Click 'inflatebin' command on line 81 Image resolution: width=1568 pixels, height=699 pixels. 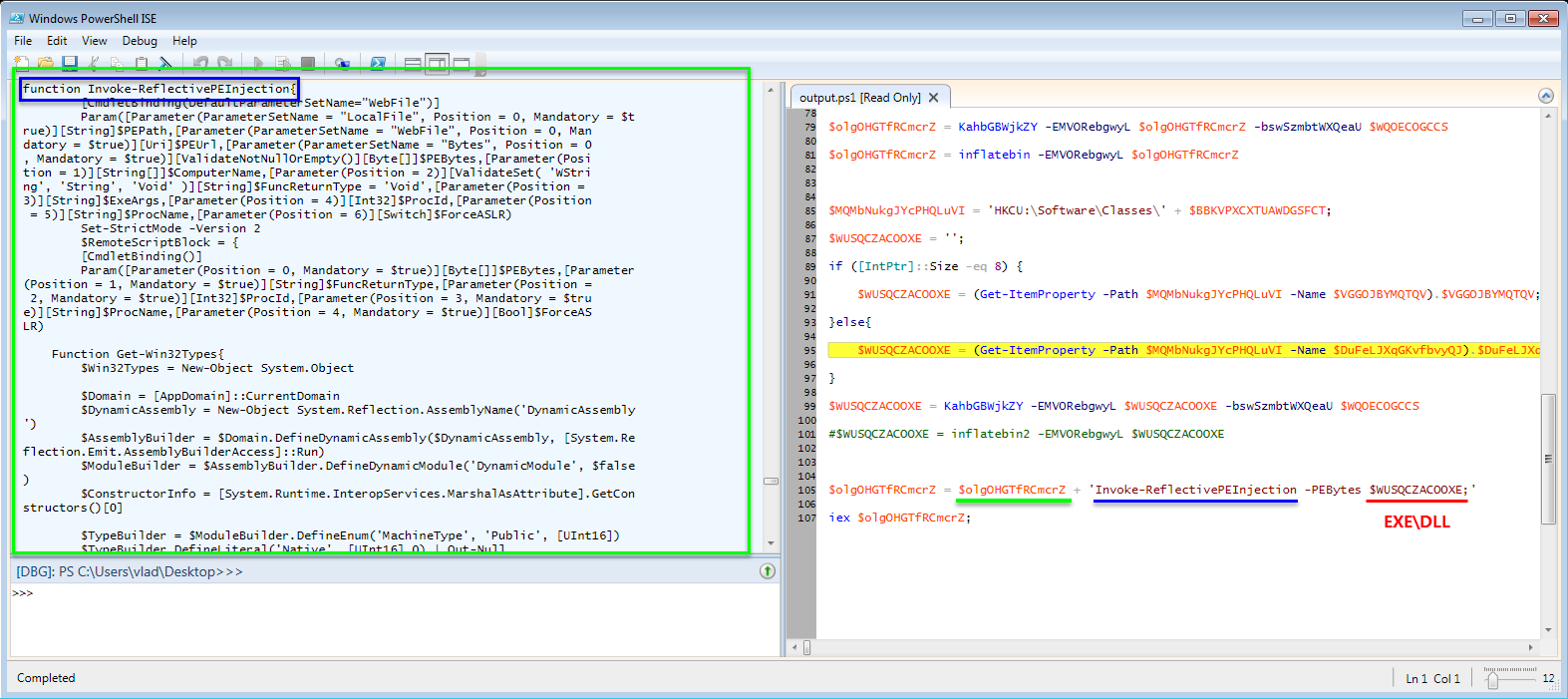(994, 155)
